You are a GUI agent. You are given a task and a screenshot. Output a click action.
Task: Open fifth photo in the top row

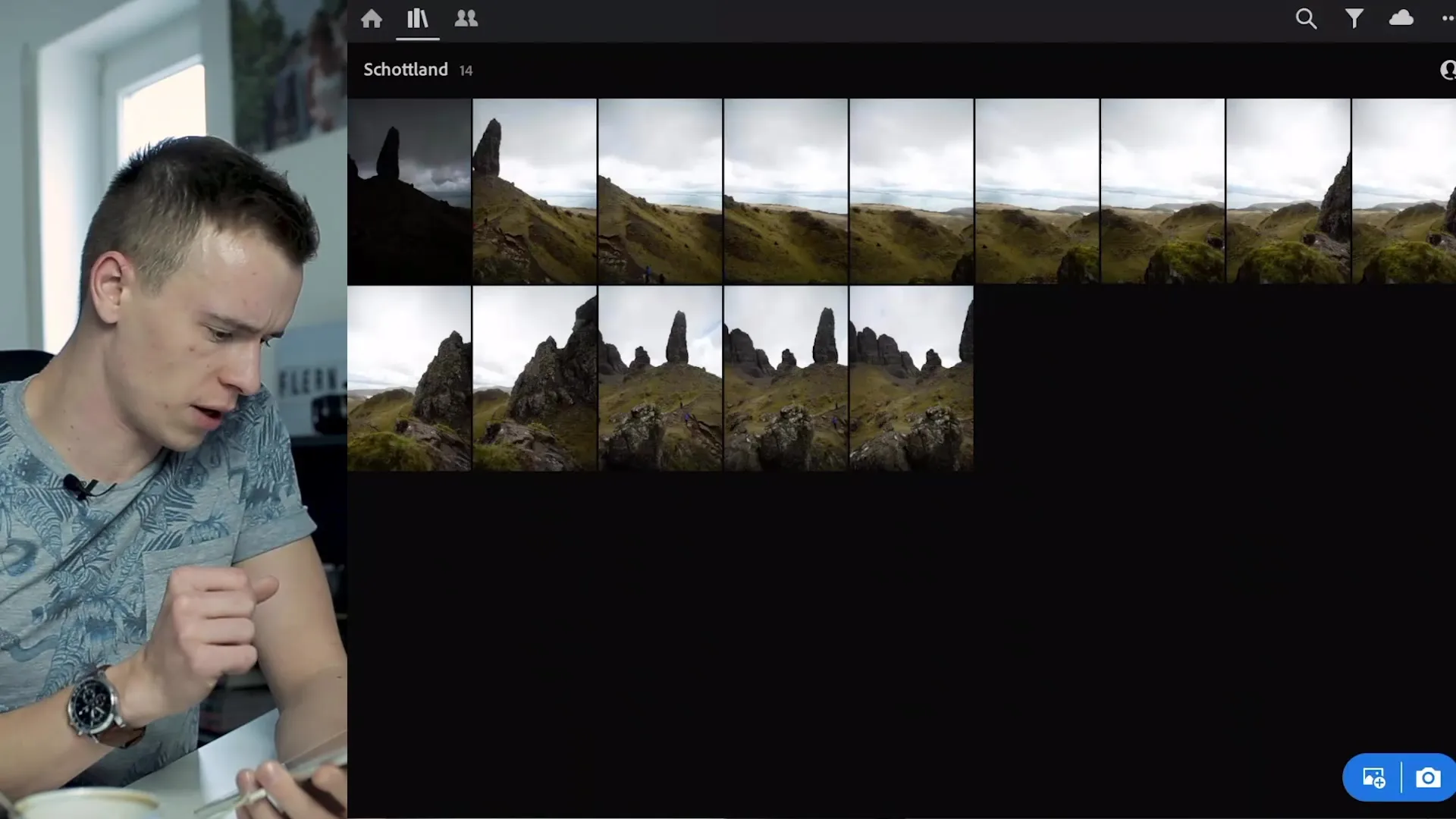coord(912,191)
